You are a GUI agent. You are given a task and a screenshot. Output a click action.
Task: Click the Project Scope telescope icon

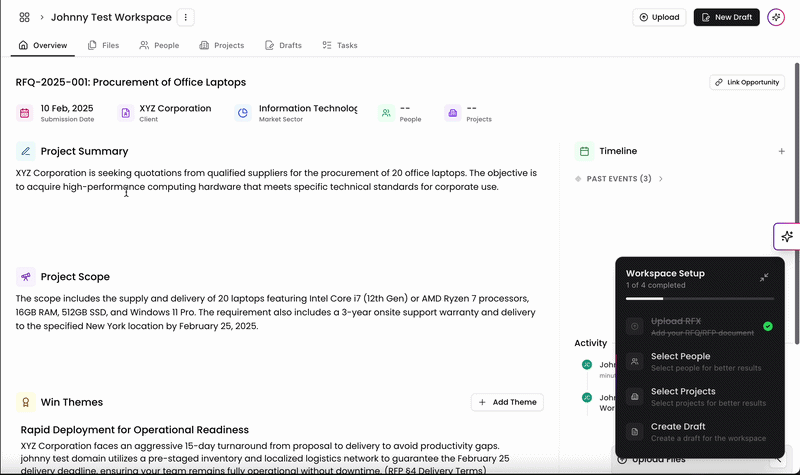coord(26,277)
